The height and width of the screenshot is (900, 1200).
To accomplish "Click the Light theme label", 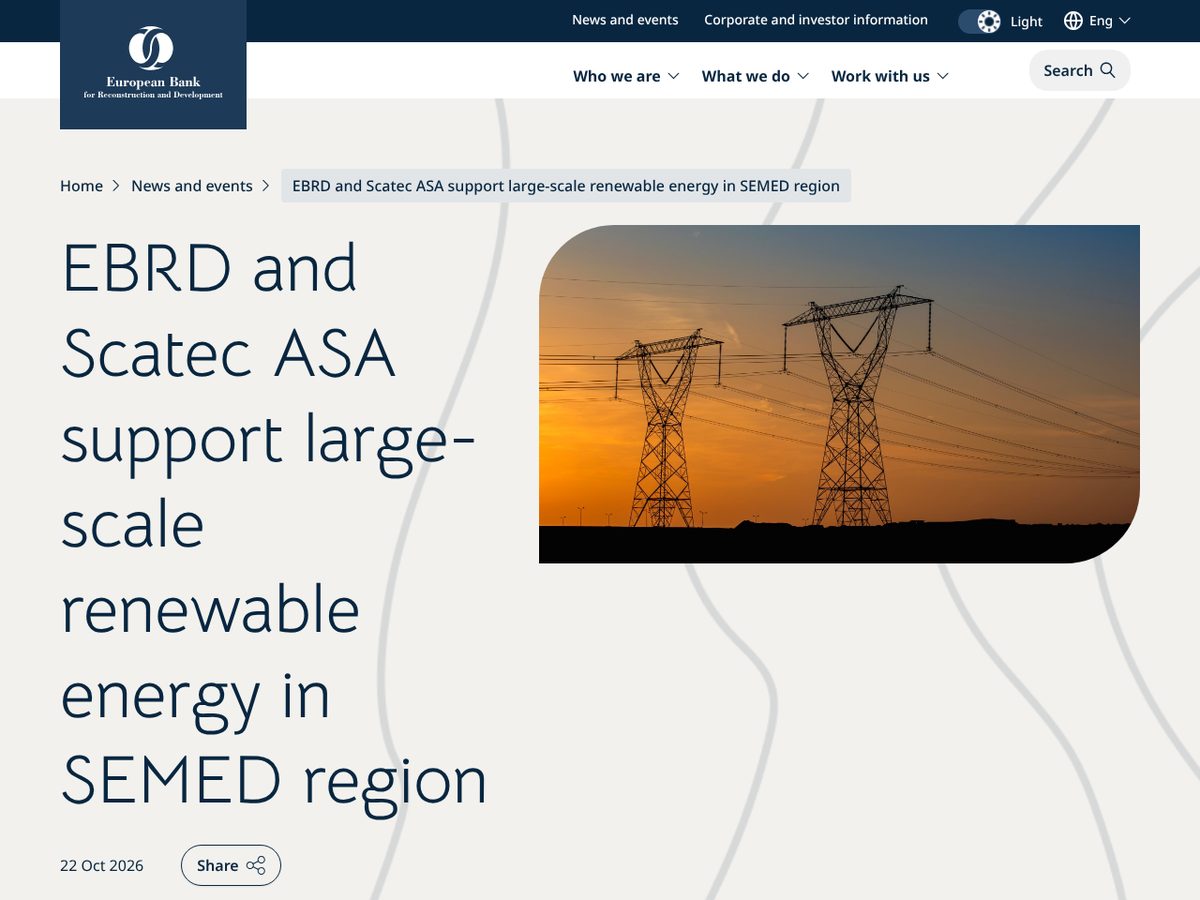I will [1026, 21].
